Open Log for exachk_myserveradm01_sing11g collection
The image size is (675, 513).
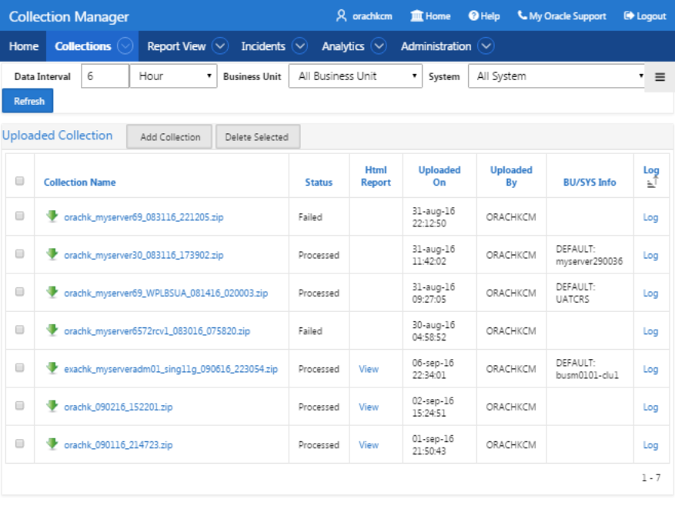point(650,369)
